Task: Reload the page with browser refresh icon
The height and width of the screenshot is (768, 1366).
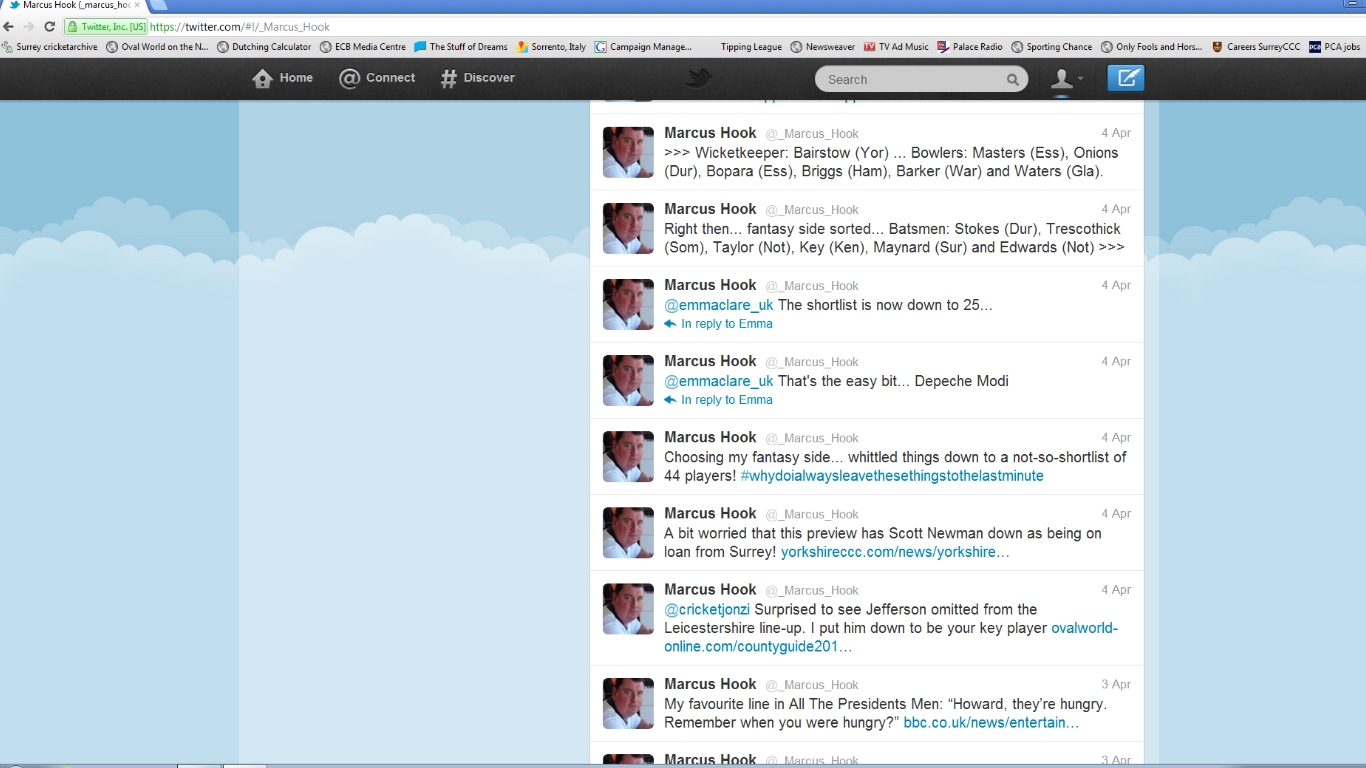Action: click(49, 27)
